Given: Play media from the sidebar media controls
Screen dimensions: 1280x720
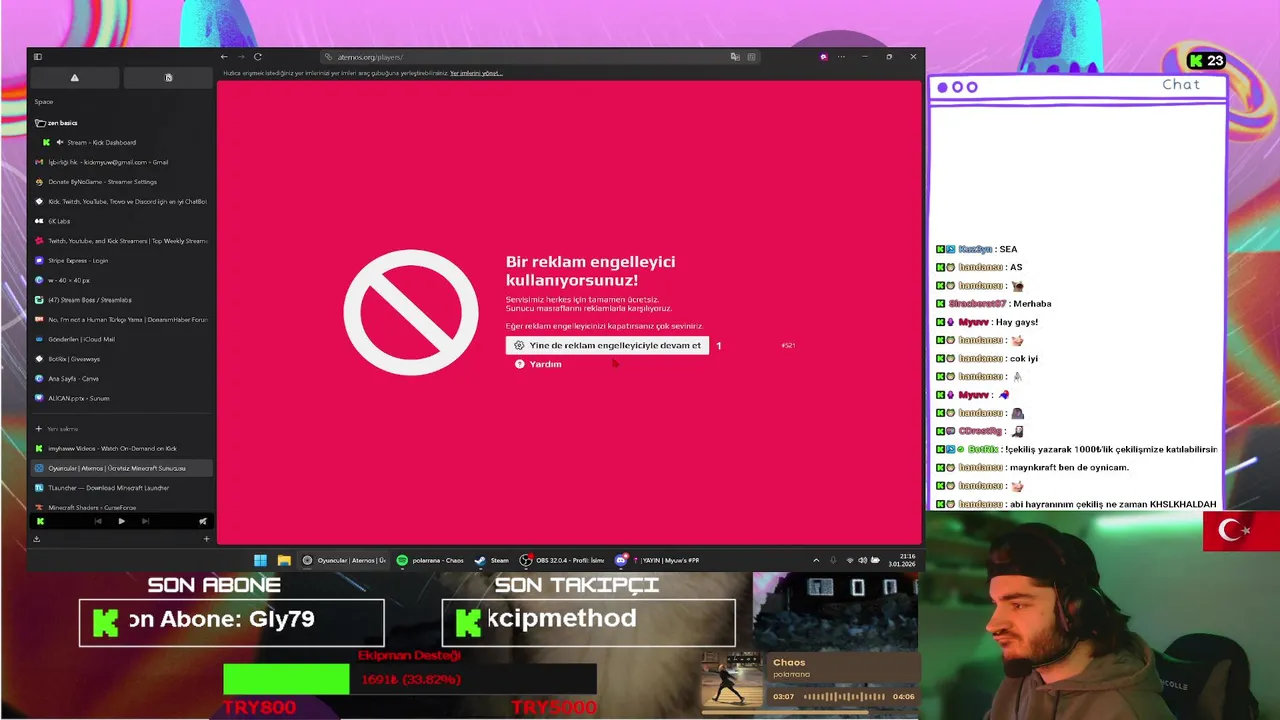Looking at the screenshot, I should 121,521.
